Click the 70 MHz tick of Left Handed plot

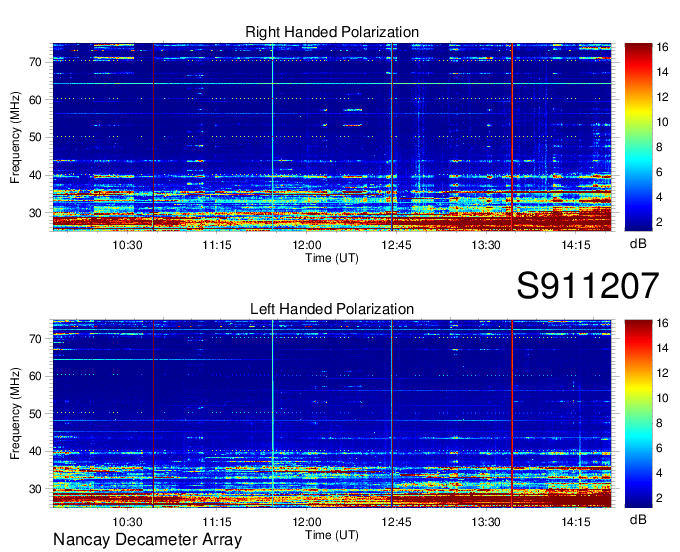[36, 339]
